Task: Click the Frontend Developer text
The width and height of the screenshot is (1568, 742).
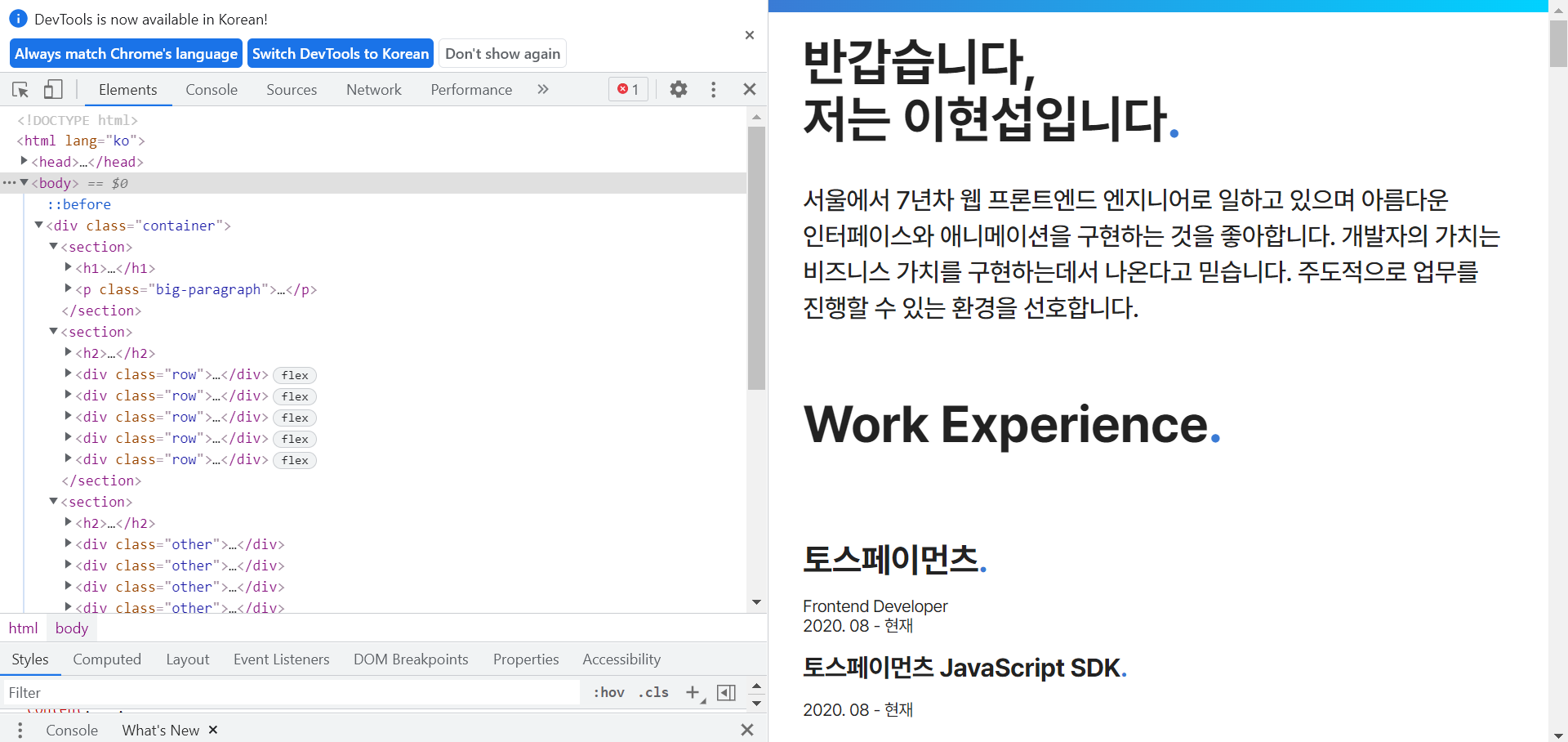Action: click(875, 606)
